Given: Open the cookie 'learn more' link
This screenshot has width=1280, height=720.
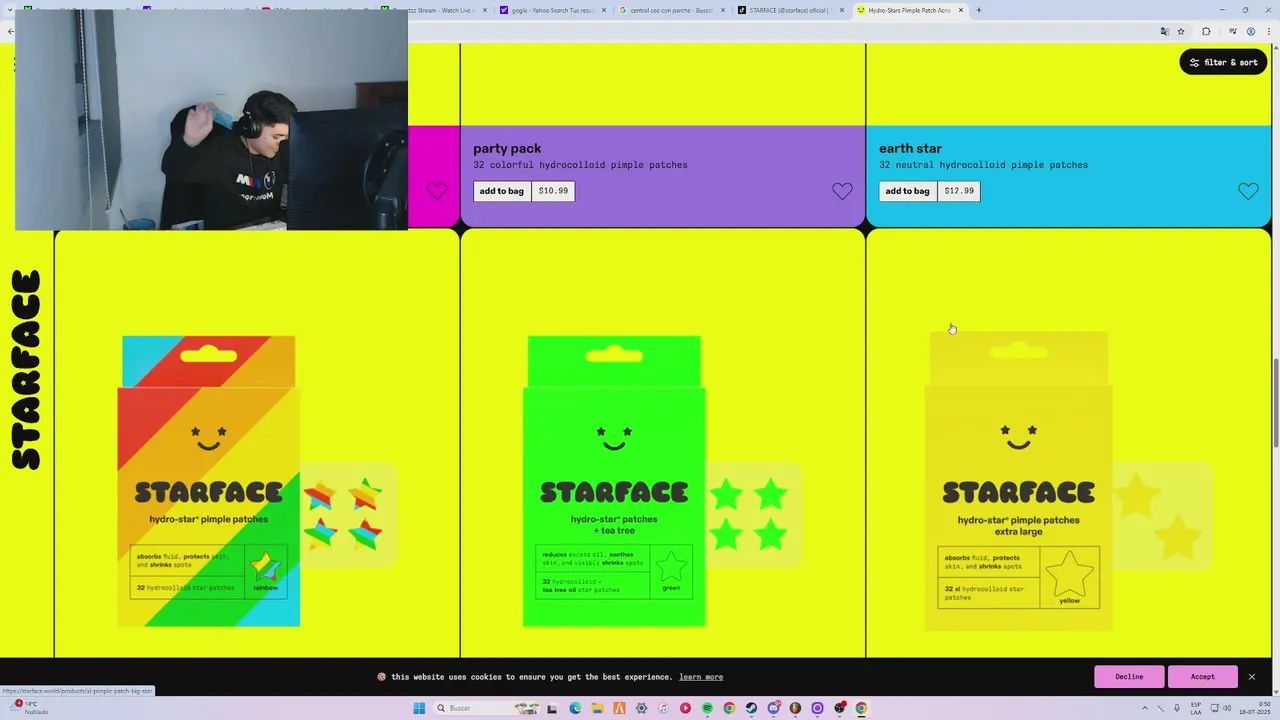Looking at the screenshot, I should pyautogui.click(x=701, y=677).
